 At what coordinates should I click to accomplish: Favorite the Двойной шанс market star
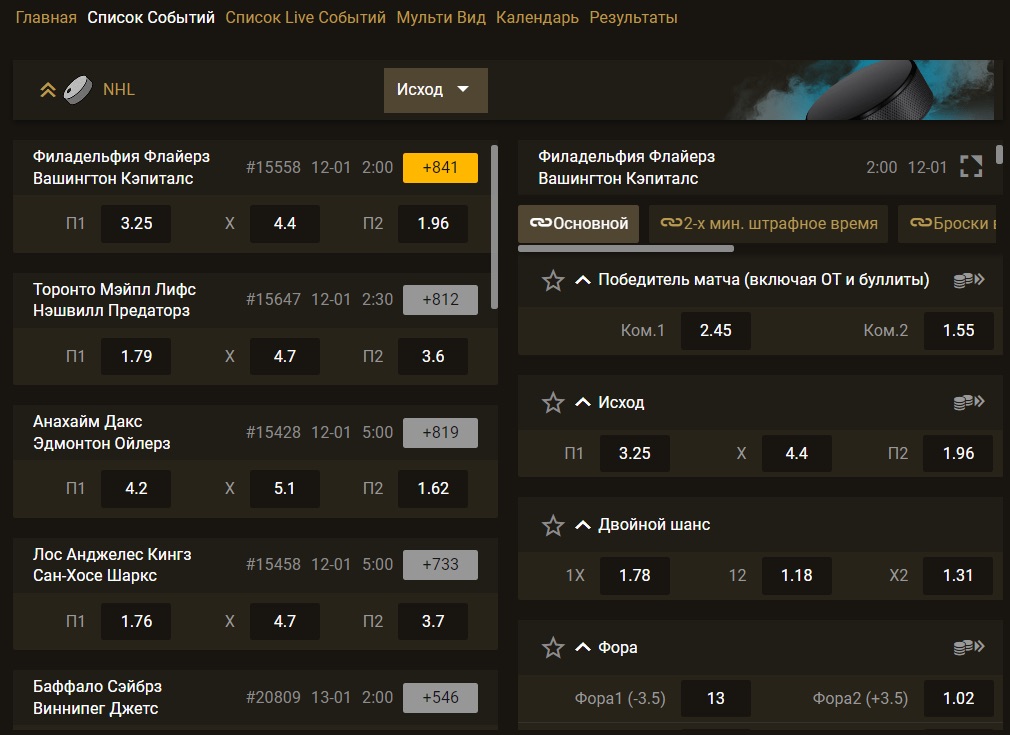[553, 525]
